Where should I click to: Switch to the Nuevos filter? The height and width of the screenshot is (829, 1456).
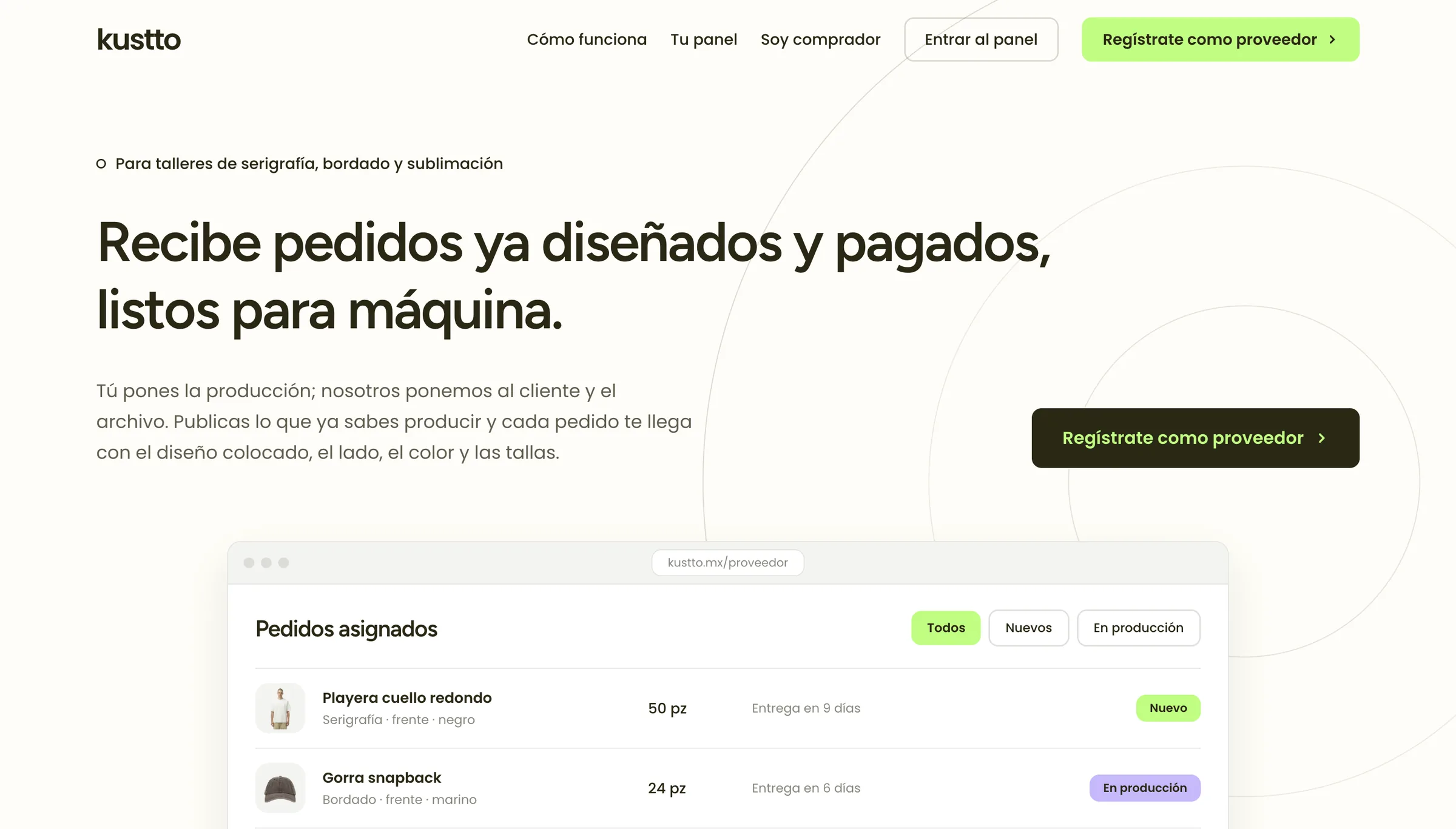pos(1028,628)
